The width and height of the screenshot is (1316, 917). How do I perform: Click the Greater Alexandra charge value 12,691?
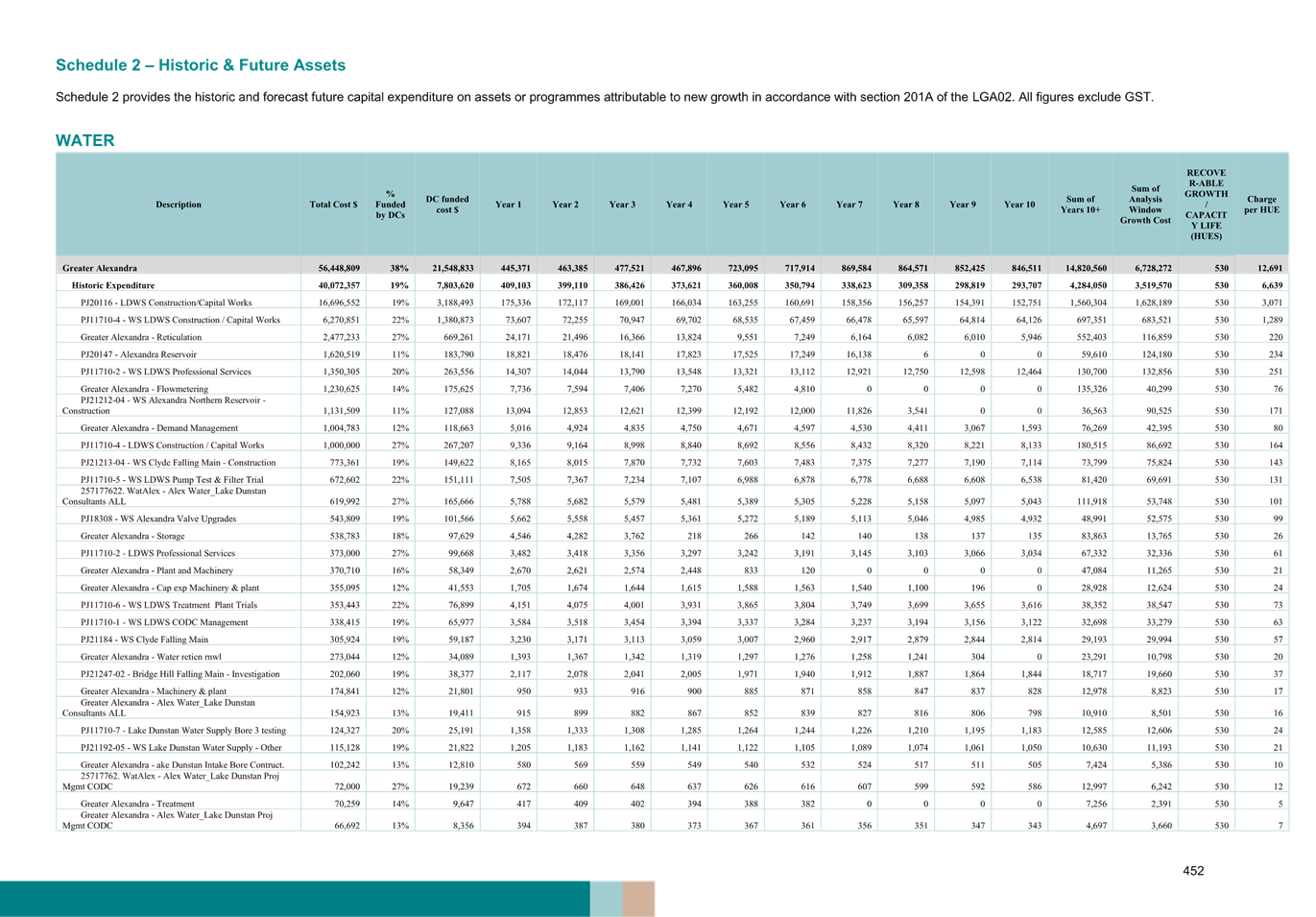1267,268
